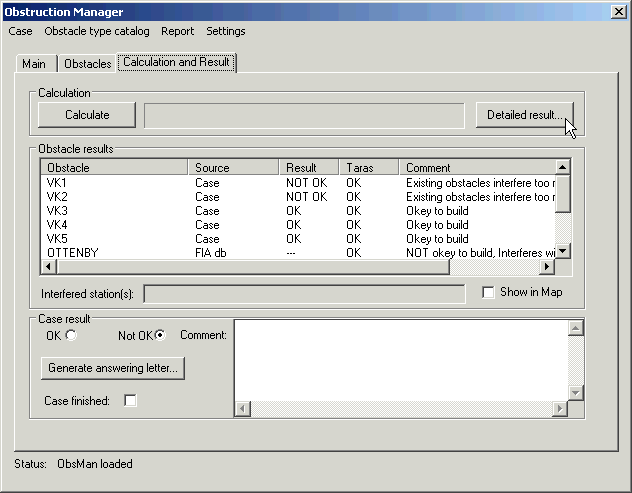Switch to the Obstacles tab
Image resolution: width=632 pixels, height=493 pixels.
coord(87,64)
